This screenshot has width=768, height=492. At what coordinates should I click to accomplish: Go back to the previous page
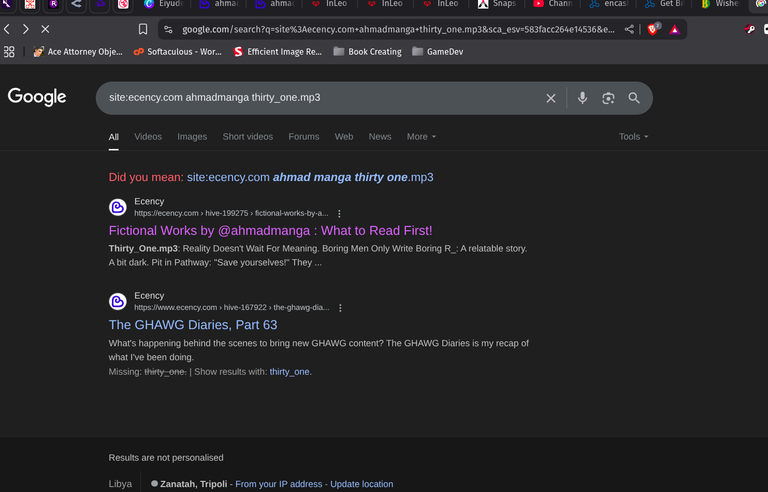pos(7,29)
